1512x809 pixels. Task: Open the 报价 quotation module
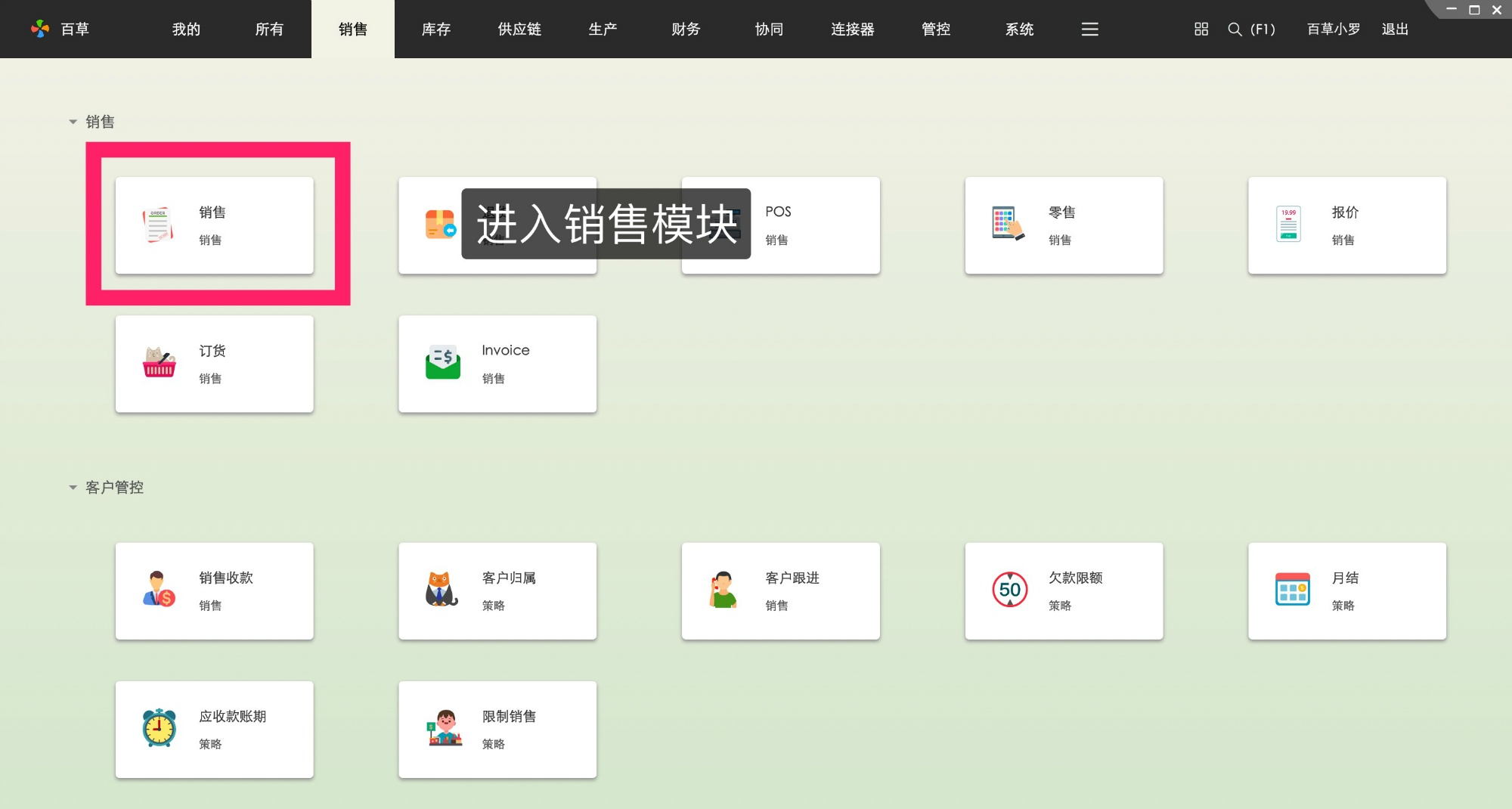pos(1346,225)
